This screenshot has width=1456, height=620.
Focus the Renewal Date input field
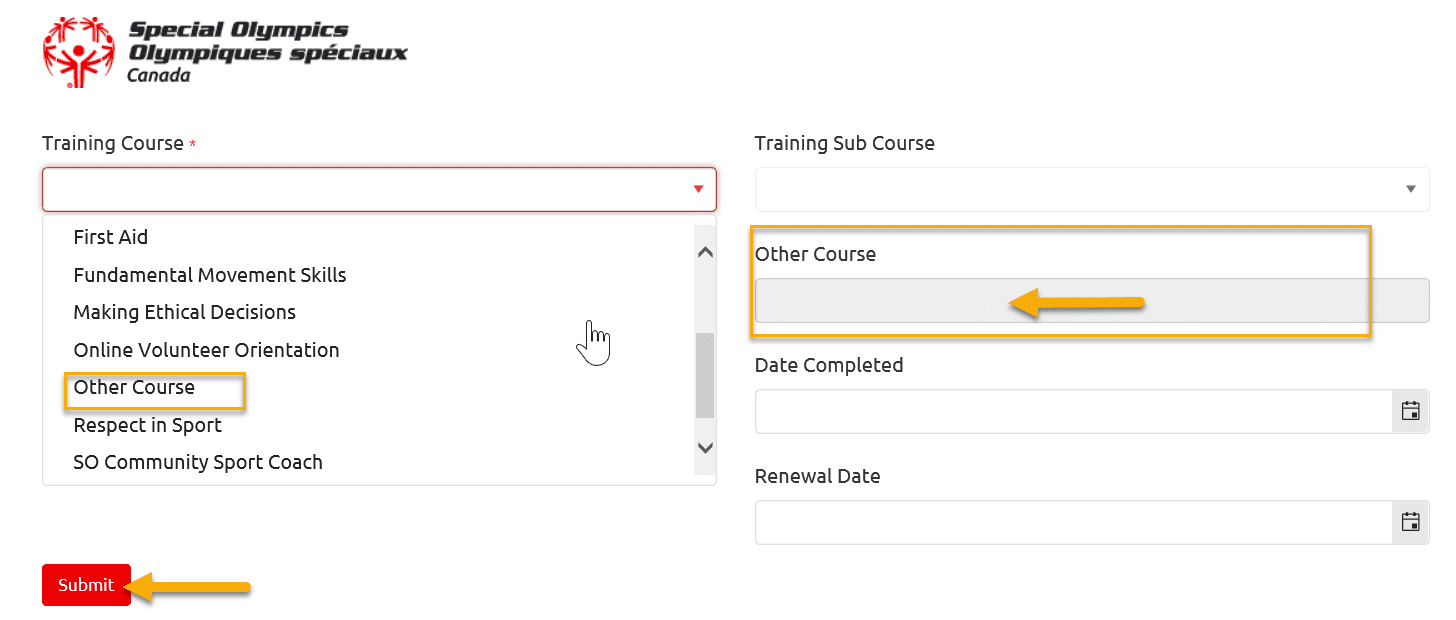point(1074,522)
